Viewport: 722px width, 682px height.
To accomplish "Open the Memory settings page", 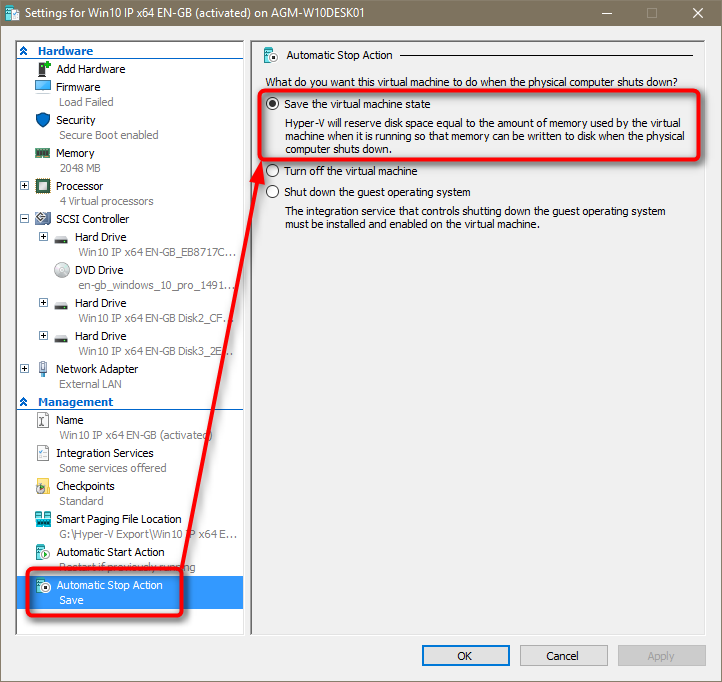I will (75, 153).
